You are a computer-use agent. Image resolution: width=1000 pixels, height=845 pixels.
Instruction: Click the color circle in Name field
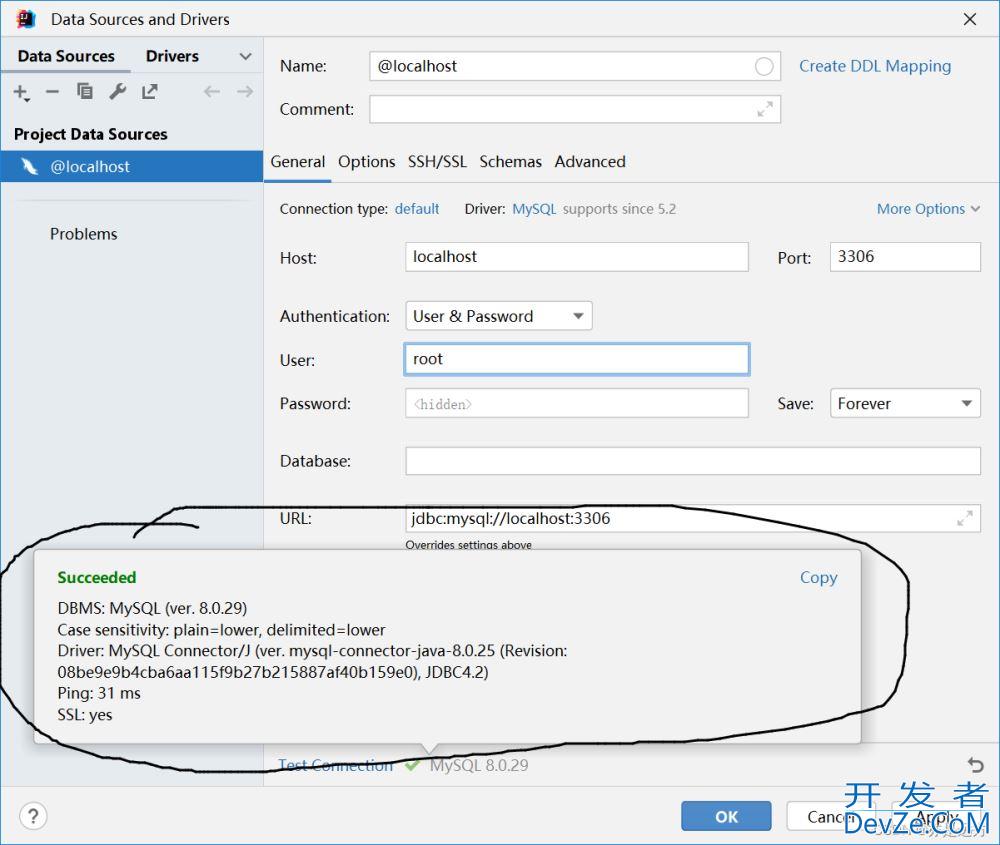coord(764,66)
